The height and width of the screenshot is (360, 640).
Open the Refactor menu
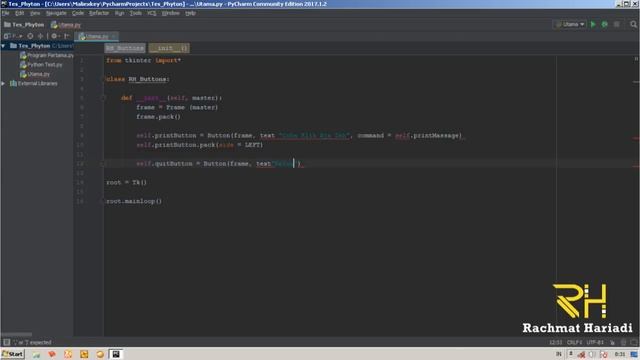(99, 13)
